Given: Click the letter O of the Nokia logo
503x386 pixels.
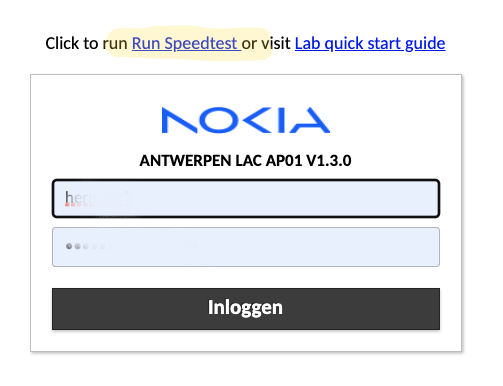Looking at the screenshot, I should pyautogui.click(x=221, y=120).
